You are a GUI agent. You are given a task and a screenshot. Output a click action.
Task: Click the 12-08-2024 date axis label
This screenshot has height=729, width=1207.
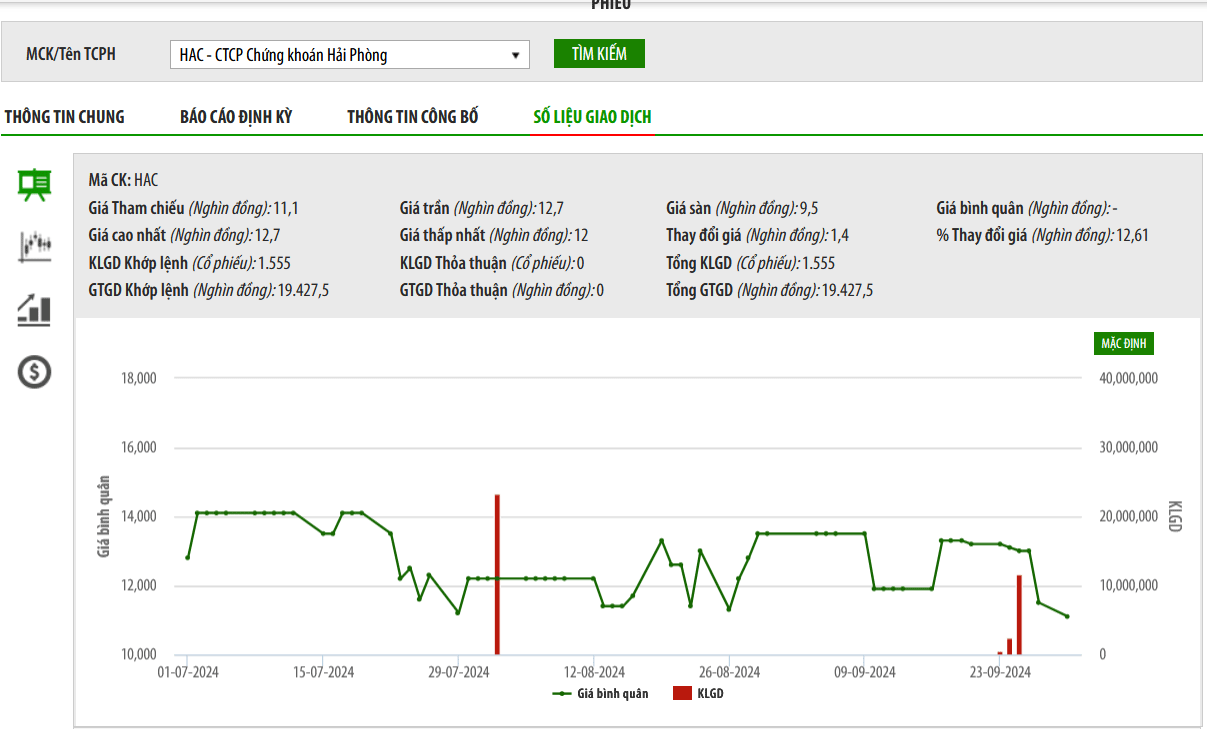point(594,672)
